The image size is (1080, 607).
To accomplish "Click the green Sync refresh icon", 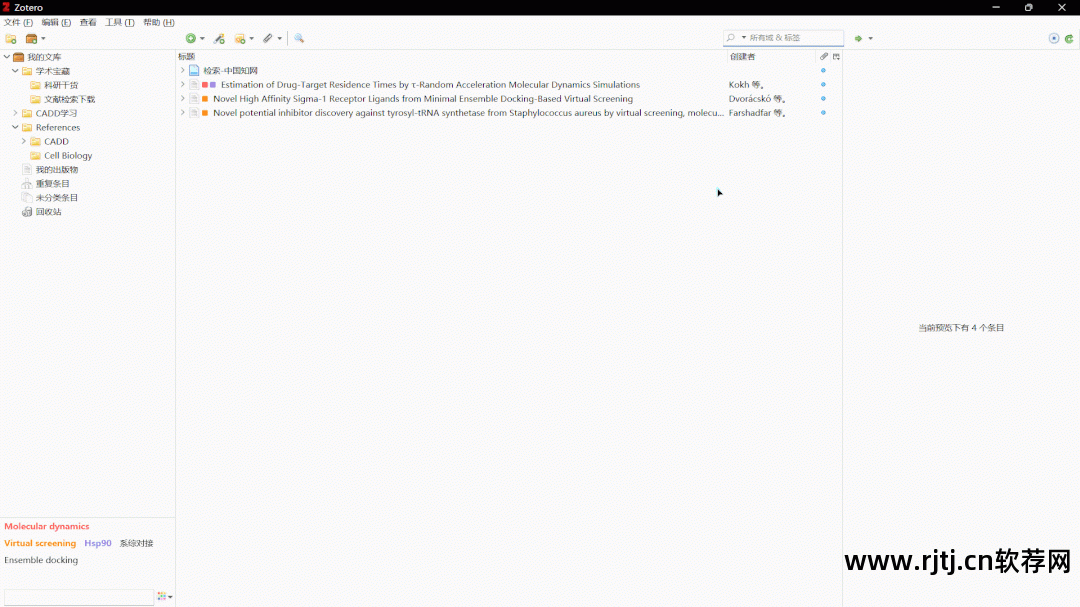I will point(1069,39).
